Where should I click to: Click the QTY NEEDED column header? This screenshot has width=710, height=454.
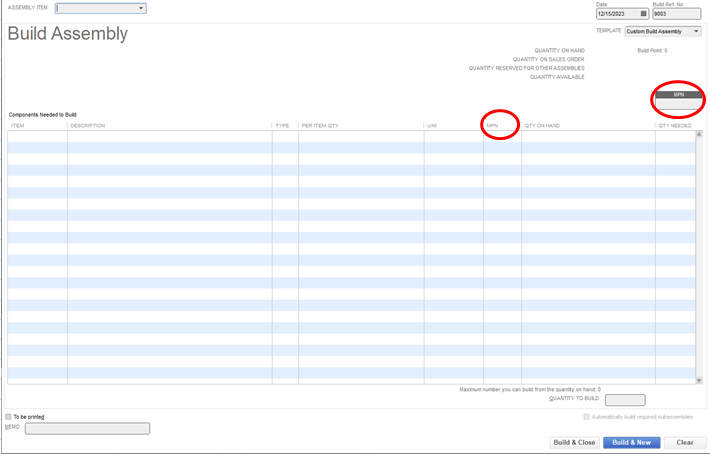pyautogui.click(x=675, y=125)
